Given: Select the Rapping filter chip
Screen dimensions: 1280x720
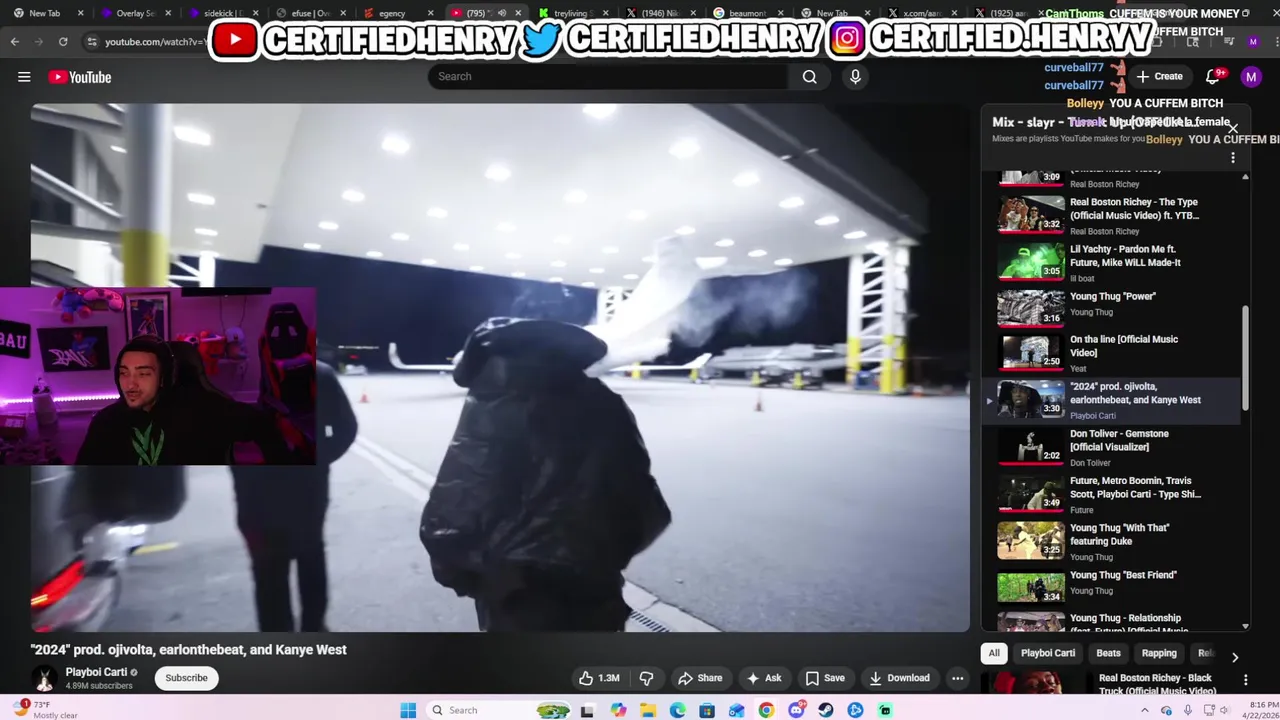Looking at the screenshot, I should tap(1159, 653).
